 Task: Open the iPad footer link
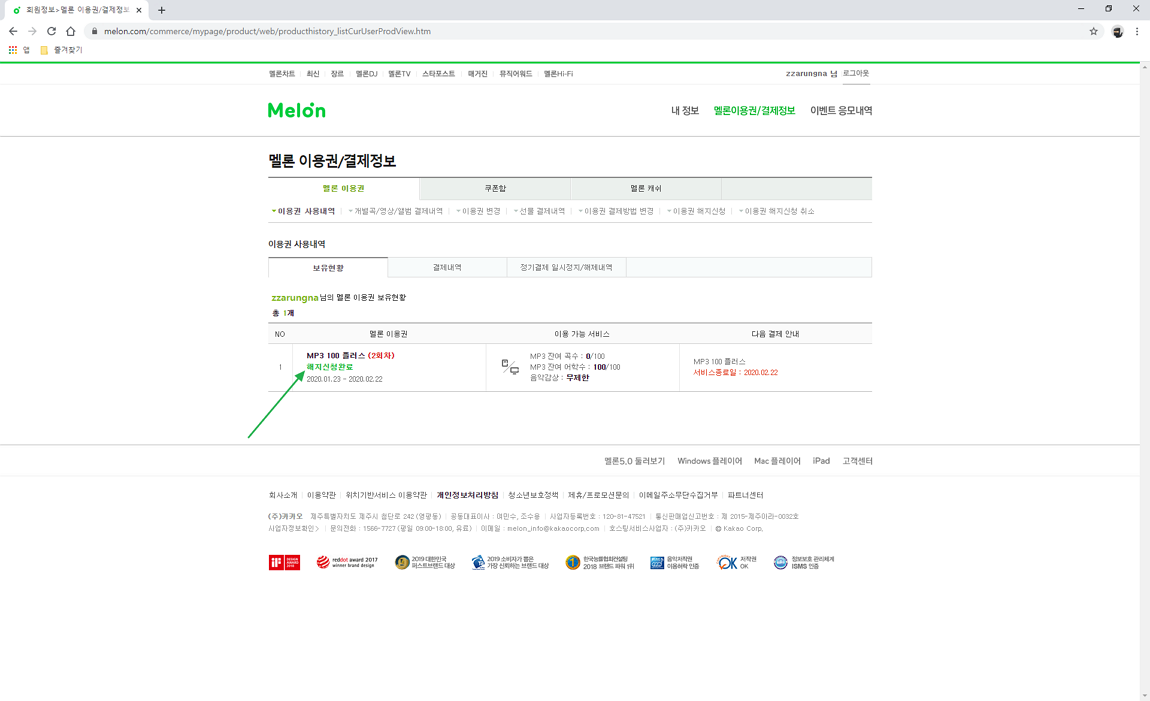click(x=821, y=461)
